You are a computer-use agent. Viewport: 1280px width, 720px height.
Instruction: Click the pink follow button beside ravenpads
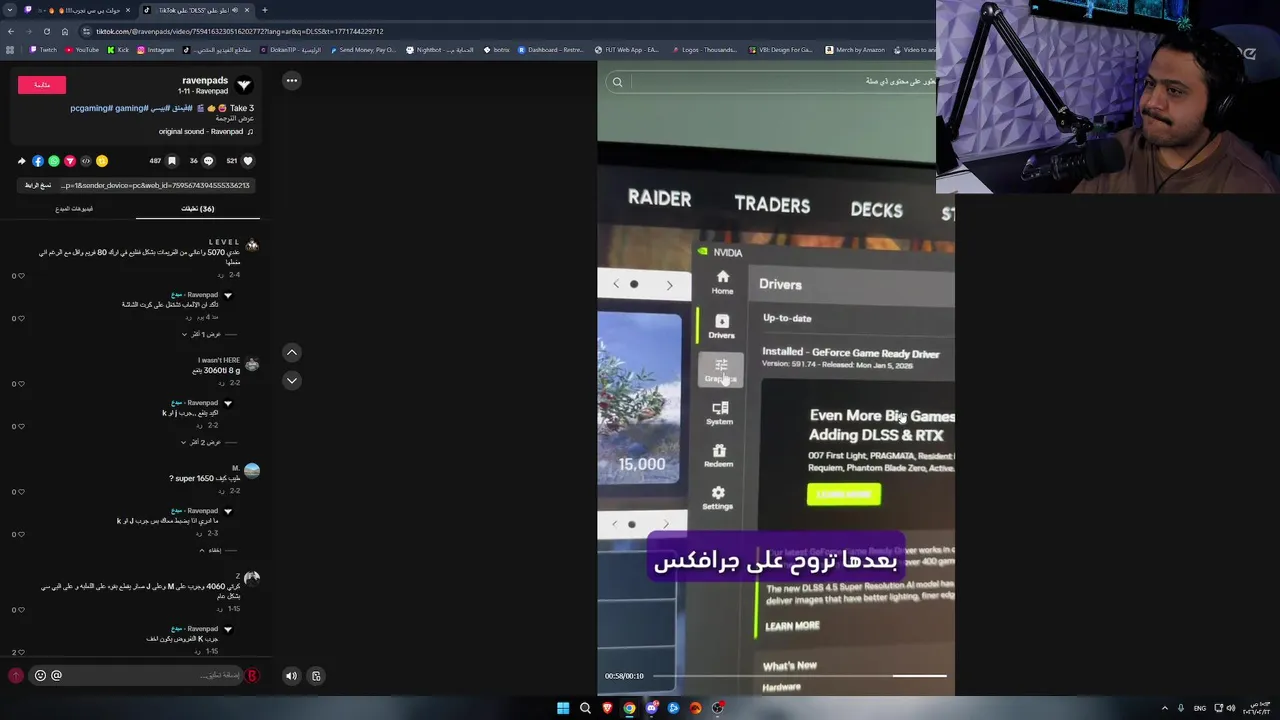tap(42, 85)
